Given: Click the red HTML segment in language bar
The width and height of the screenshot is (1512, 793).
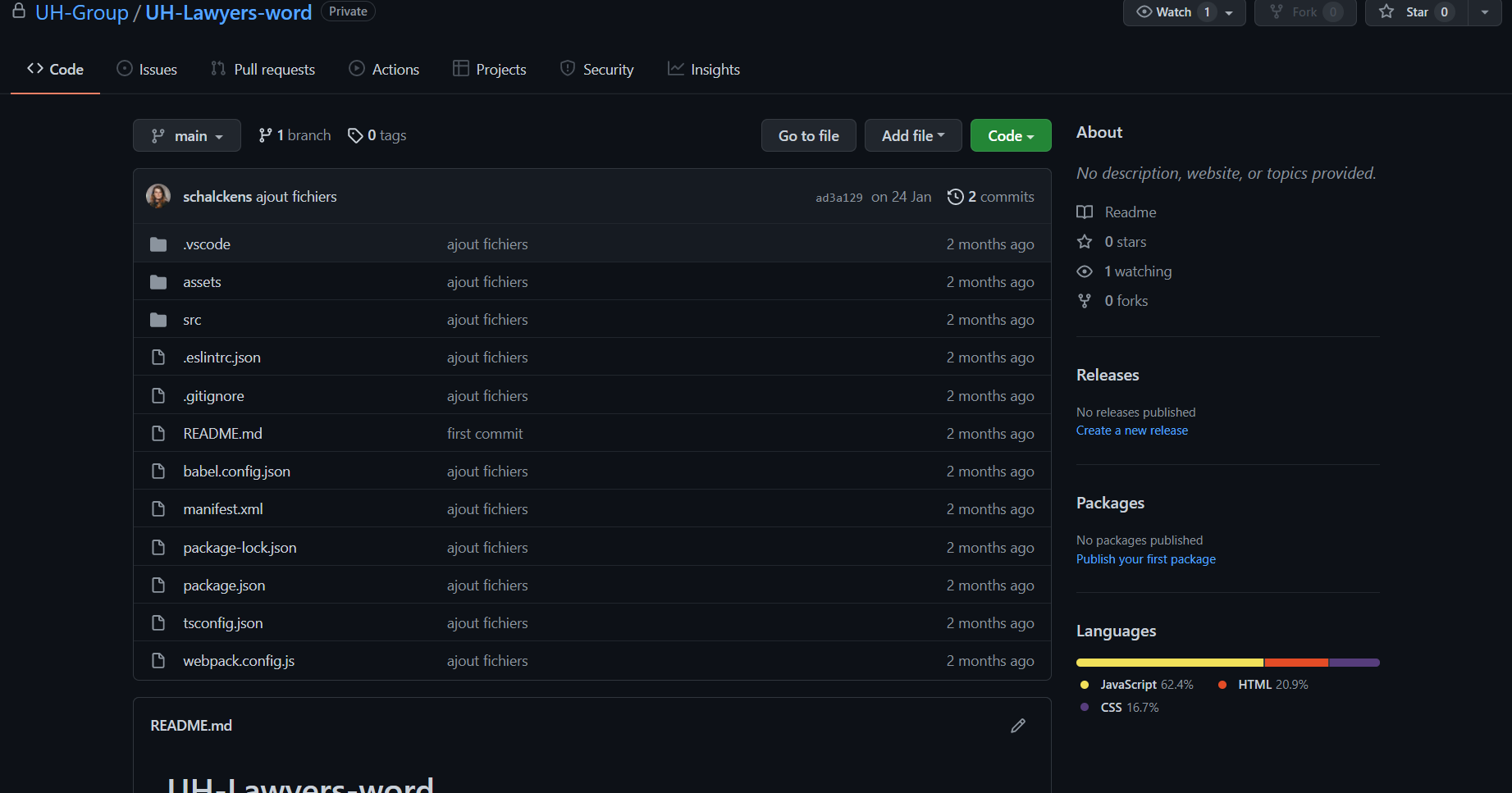Looking at the screenshot, I should 1296,663.
